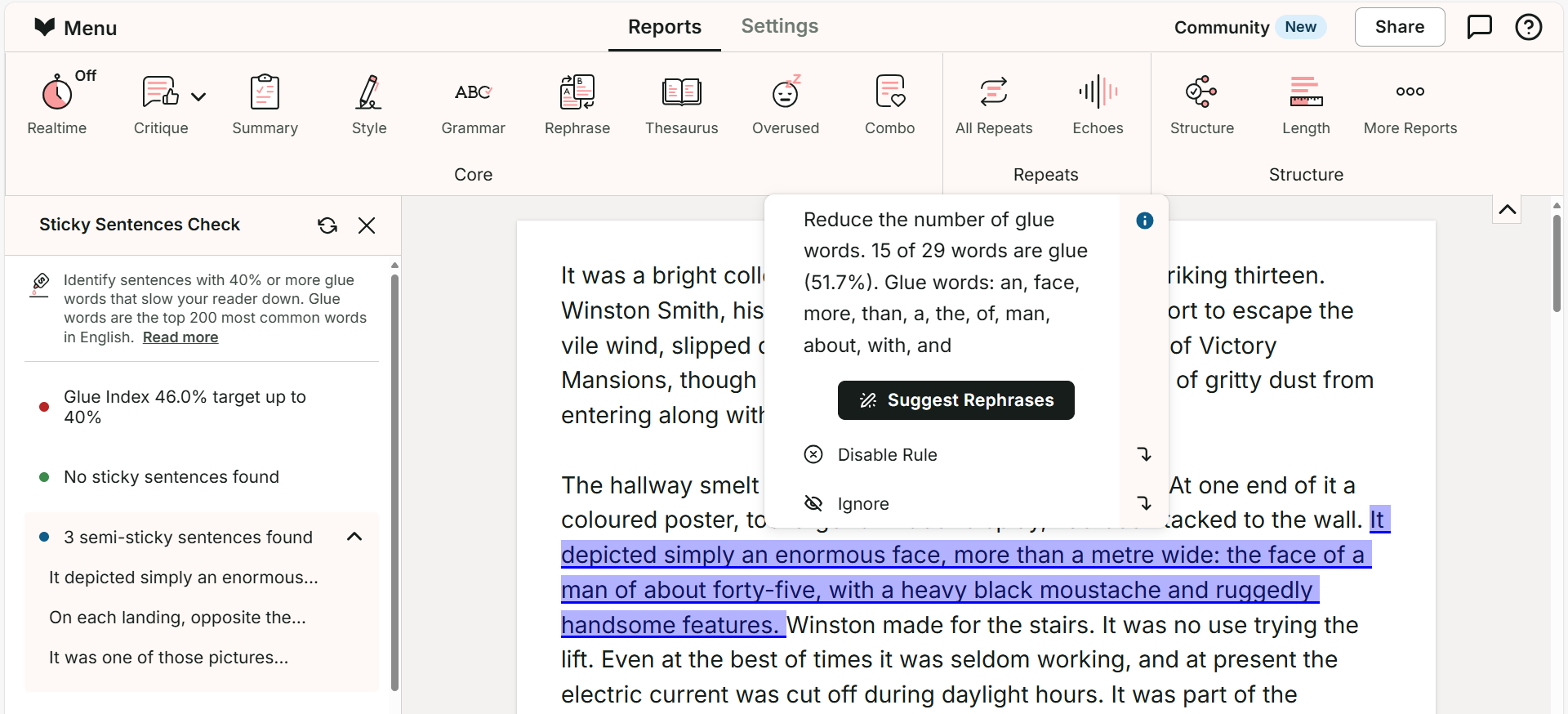Run the Critique report
Screen dimensions: 1568x714
[160, 103]
